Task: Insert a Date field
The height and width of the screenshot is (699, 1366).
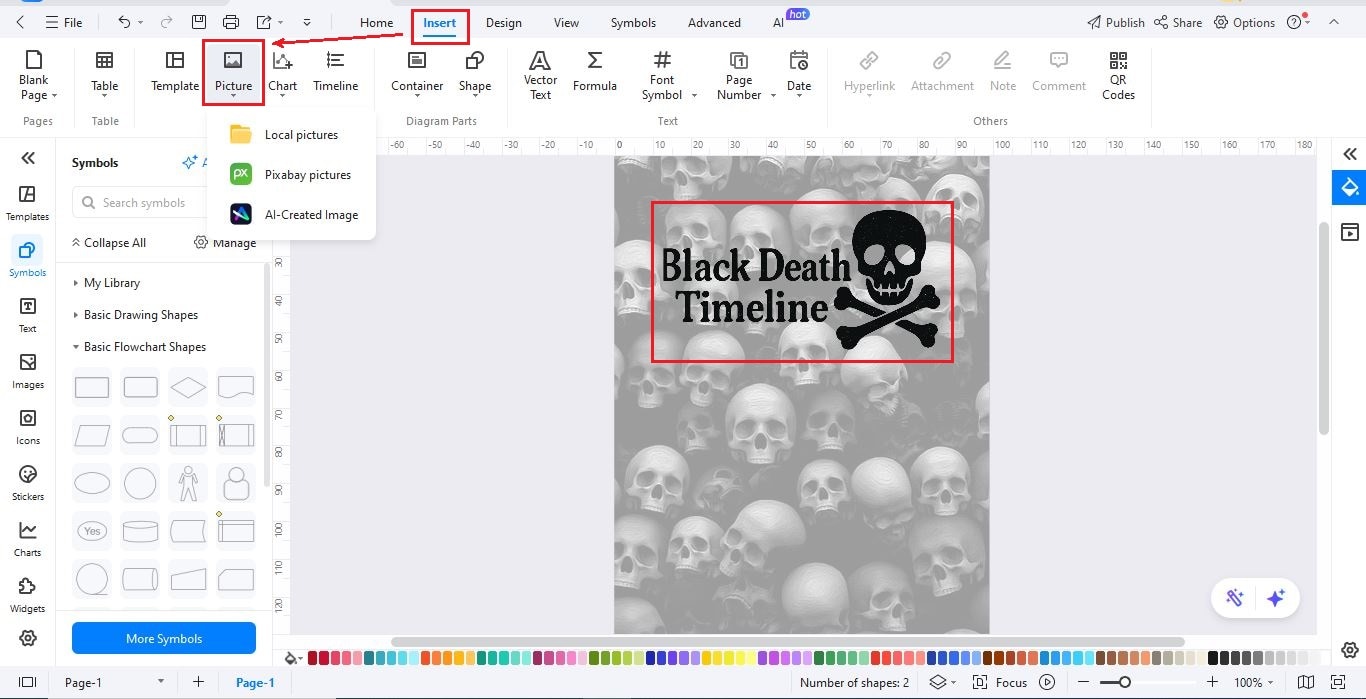Action: tap(798, 74)
